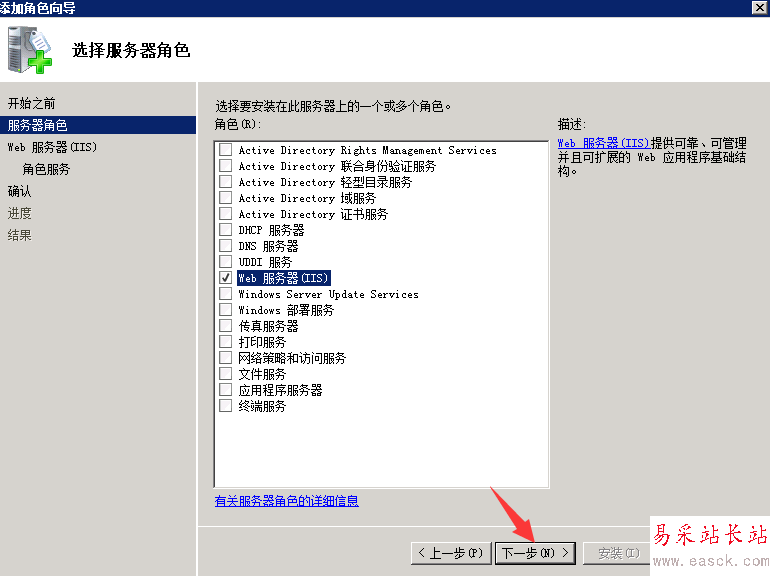Screen dimensions: 770x576
Task: Check 网络策略和访问服务 checkbox
Action: [x=225, y=357]
